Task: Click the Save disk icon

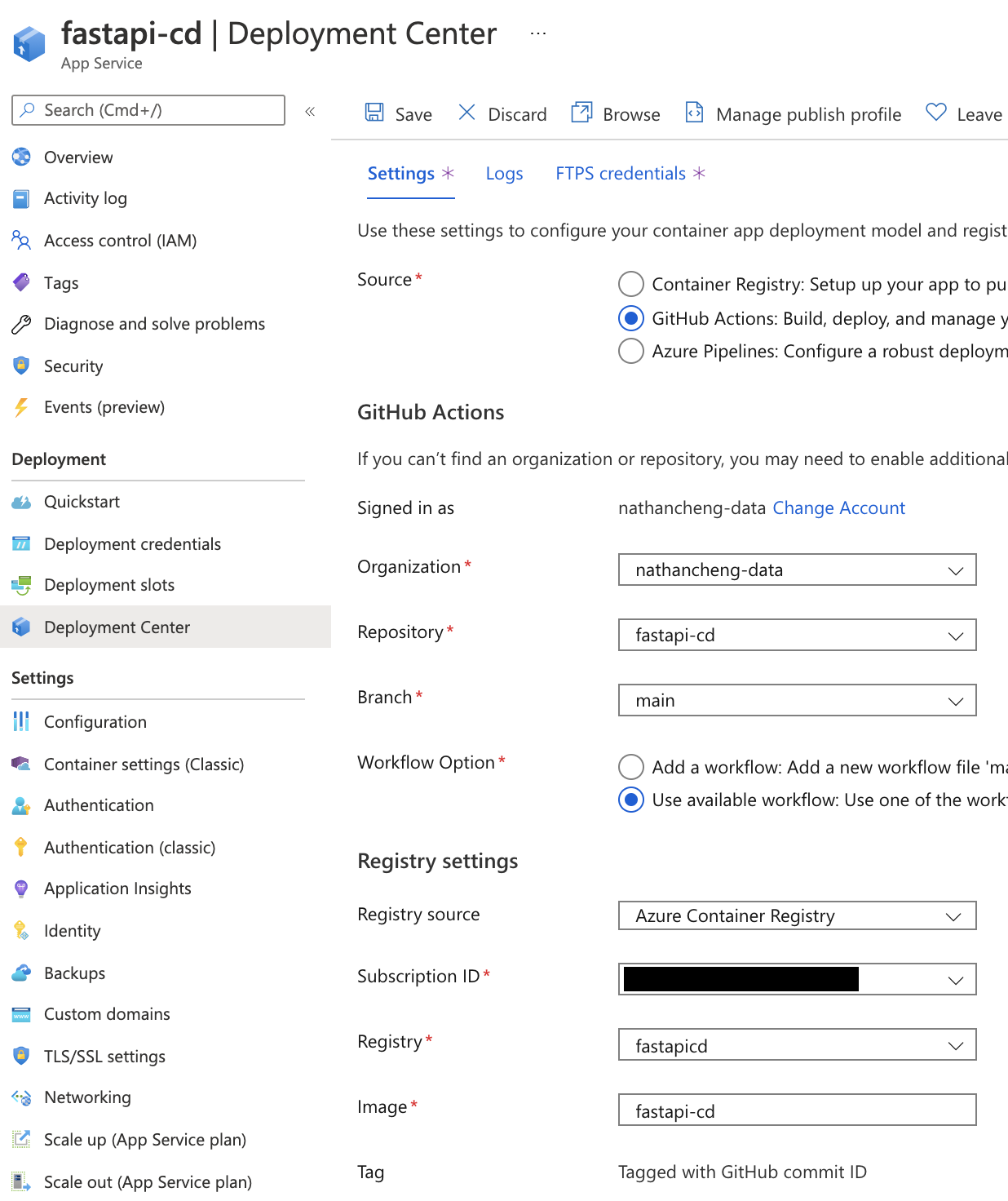Action: [374, 113]
